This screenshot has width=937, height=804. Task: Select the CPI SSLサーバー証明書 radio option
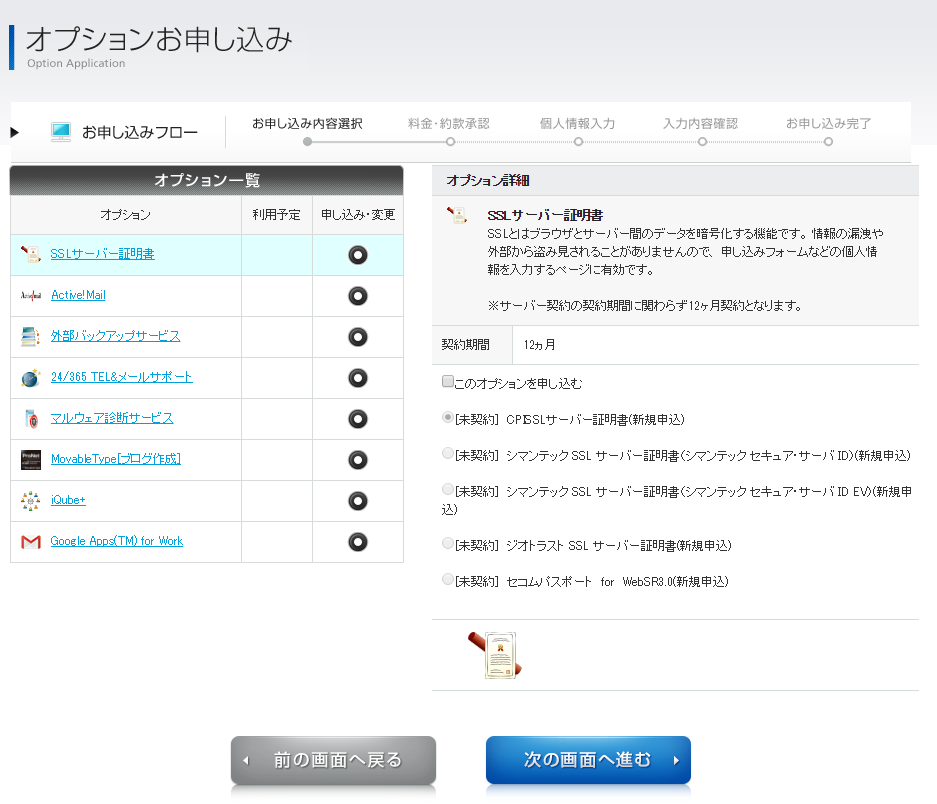click(x=448, y=418)
